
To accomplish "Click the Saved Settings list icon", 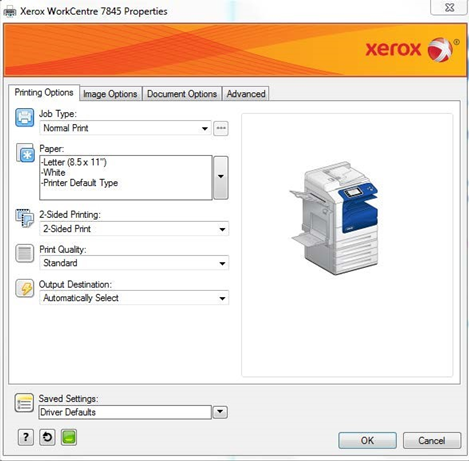I will (24, 403).
